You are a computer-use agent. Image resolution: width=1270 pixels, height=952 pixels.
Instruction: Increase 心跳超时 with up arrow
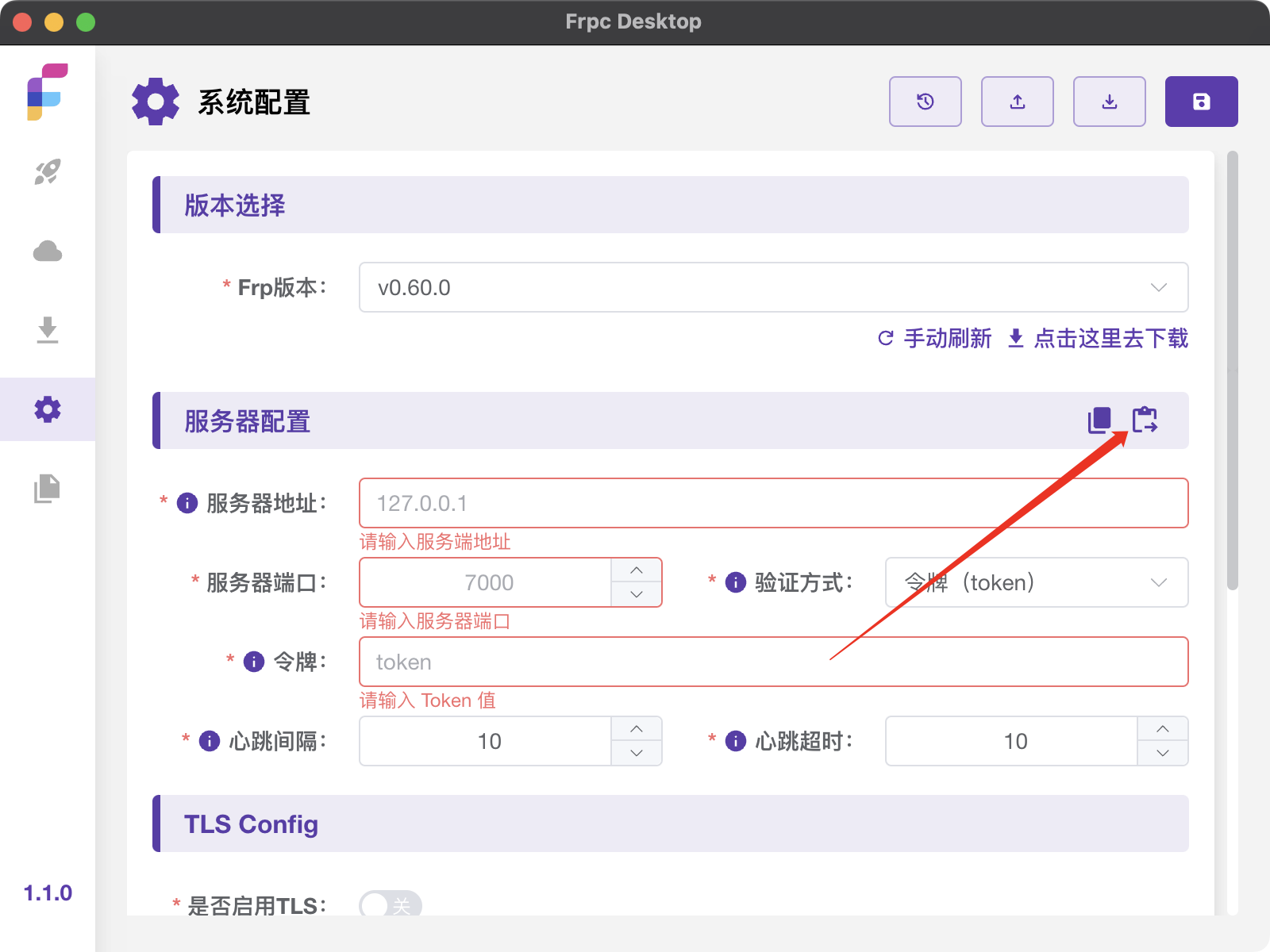[x=1163, y=729]
